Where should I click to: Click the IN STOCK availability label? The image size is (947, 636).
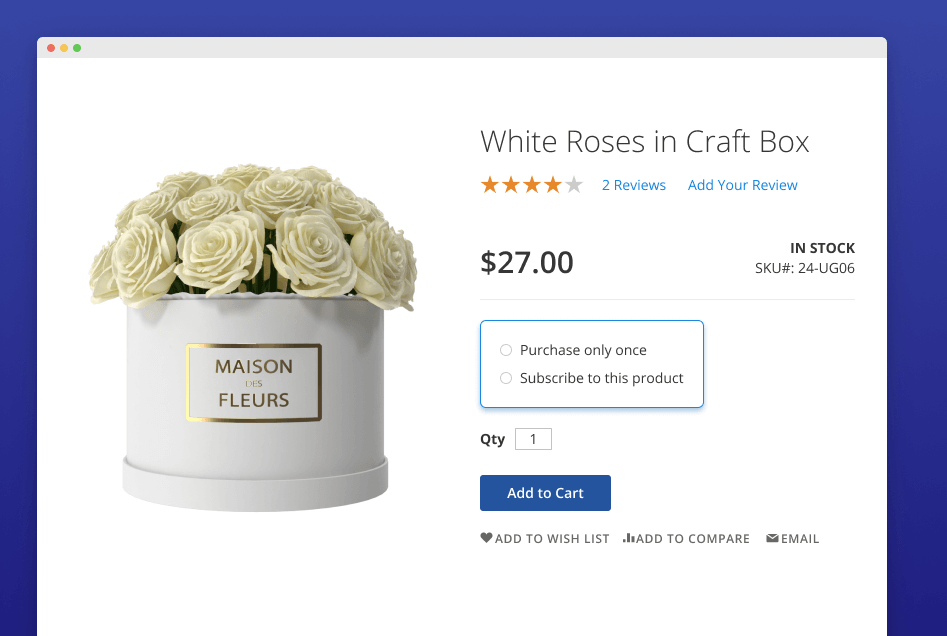822,248
